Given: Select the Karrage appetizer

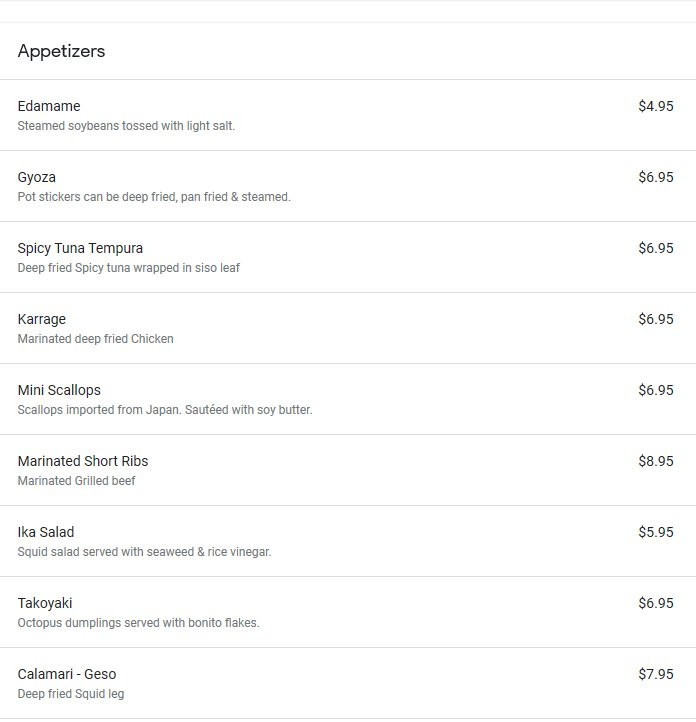Looking at the screenshot, I should (x=348, y=328).
